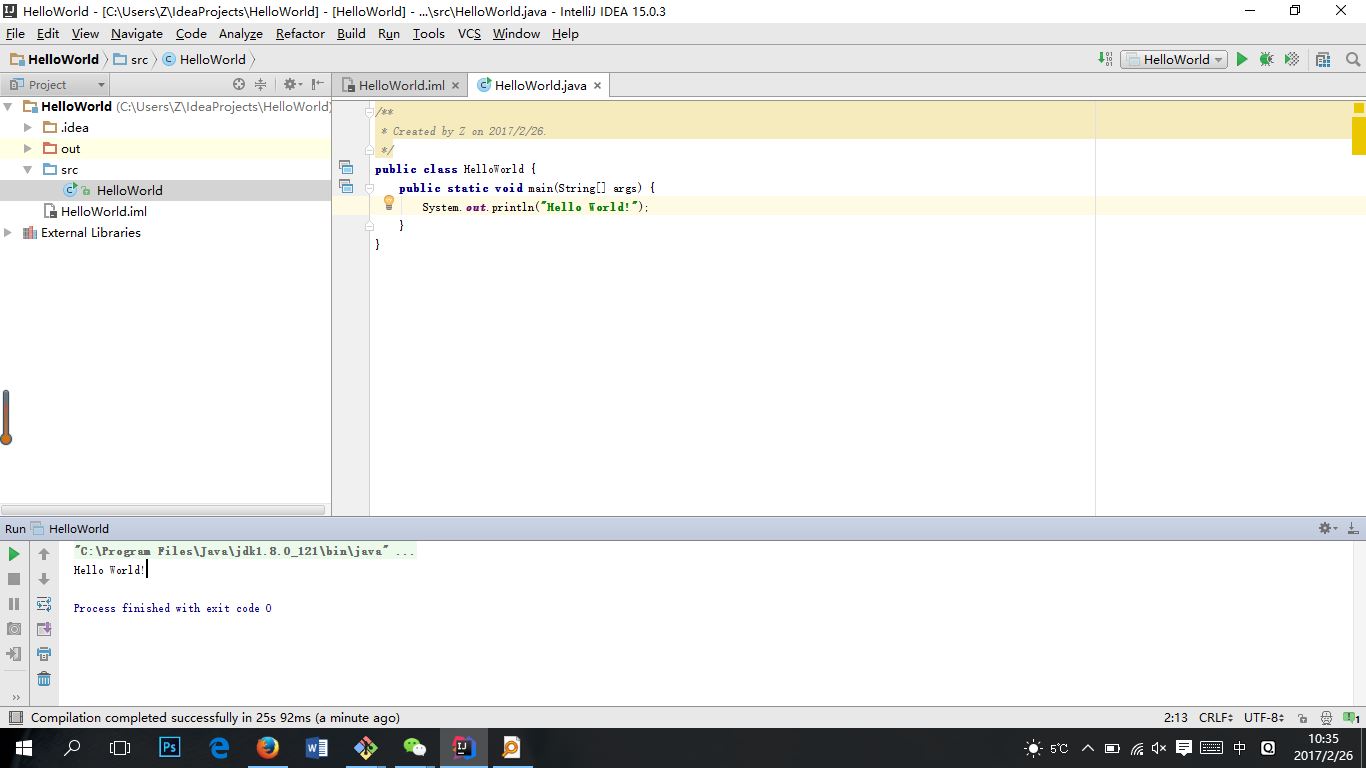This screenshot has height=768, width=1366.
Task: Open the Refactor menu
Action: (x=300, y=33)
